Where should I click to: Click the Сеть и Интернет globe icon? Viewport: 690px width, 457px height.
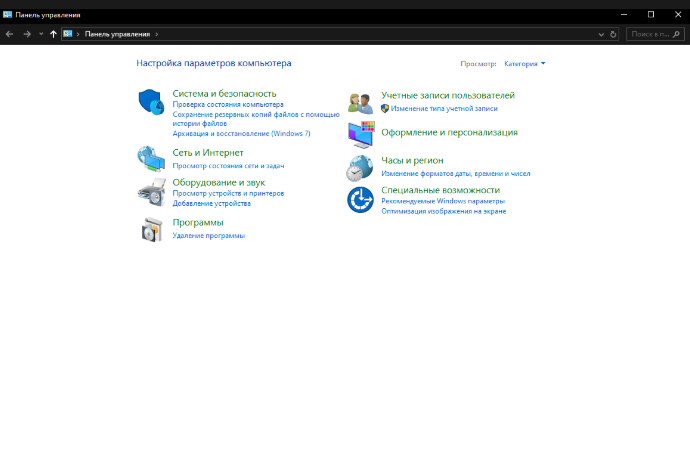pyautogui.click(x=151, y=158)
